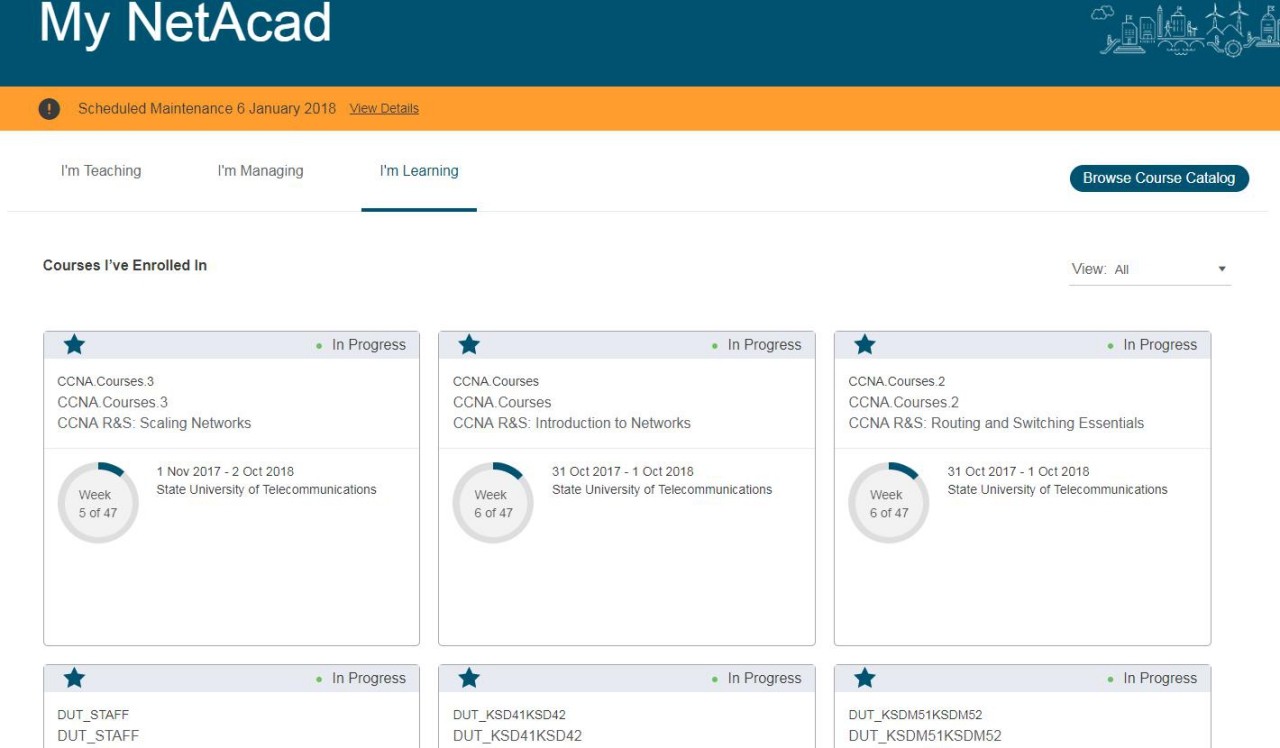
Task: Click In Progress status on DUT_STAFF card
Action: [x=361, y=678]
